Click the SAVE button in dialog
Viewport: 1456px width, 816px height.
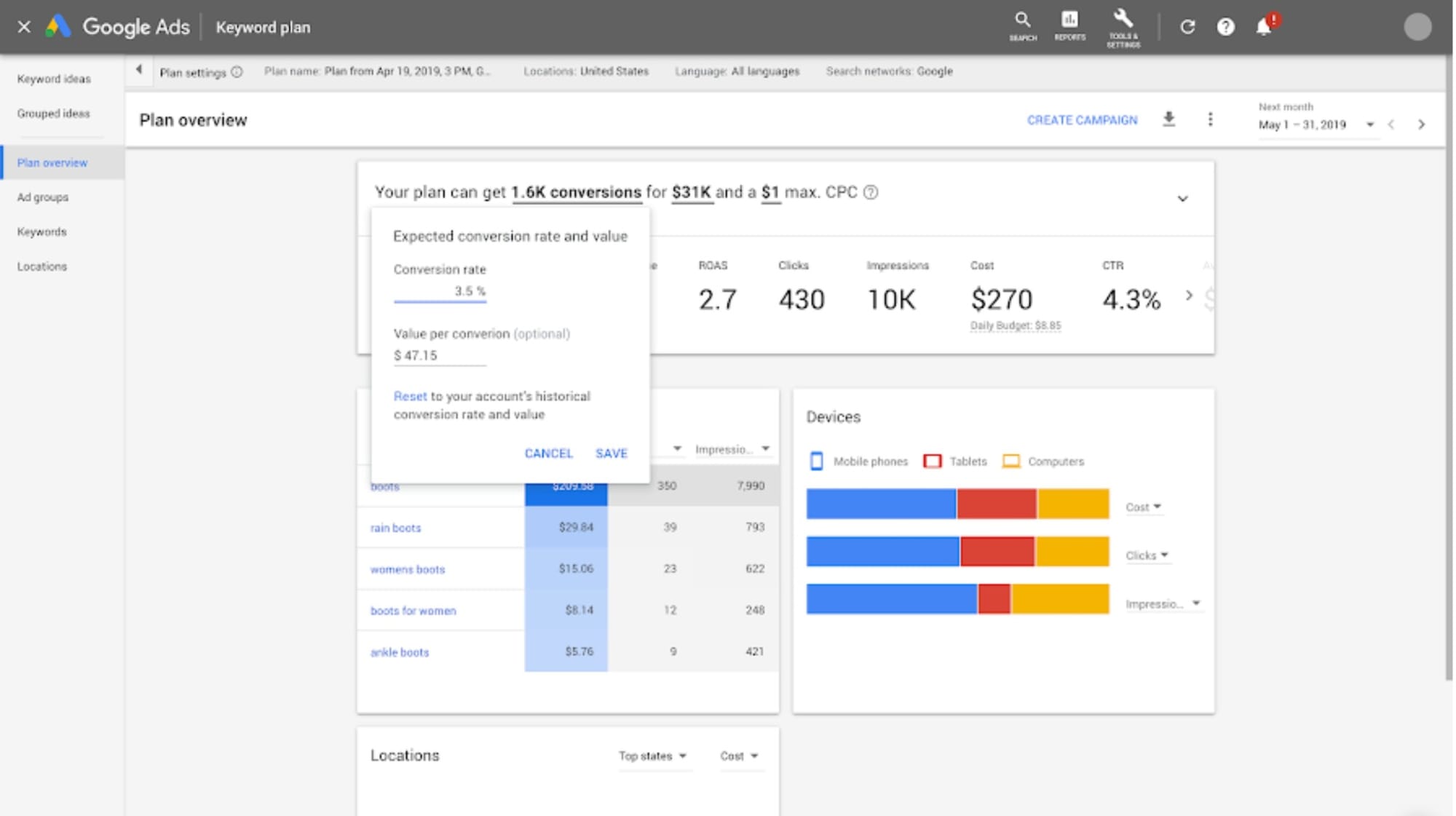click(x=611, y=453)
